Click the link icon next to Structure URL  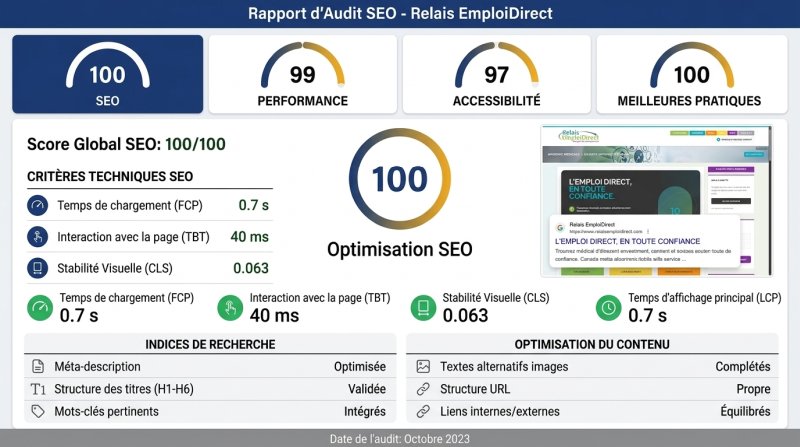point(423,389)
